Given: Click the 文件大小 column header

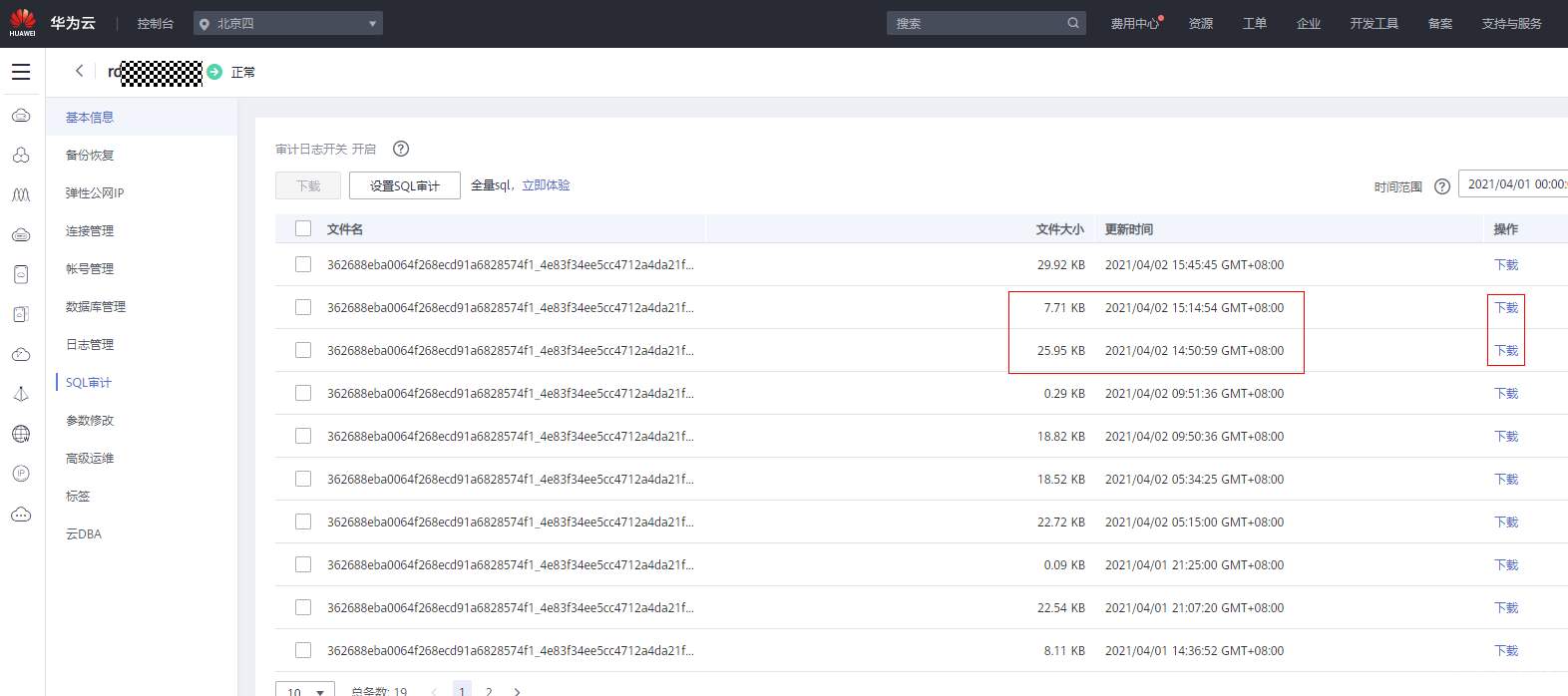Looking at the screenshot, I should (x=1060, y=229).
